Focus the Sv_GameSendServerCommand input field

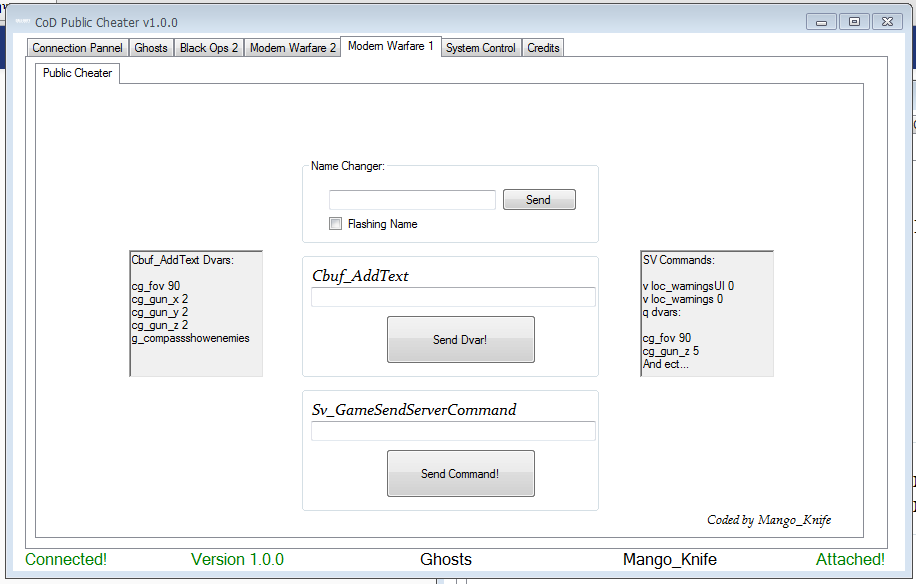453,431
